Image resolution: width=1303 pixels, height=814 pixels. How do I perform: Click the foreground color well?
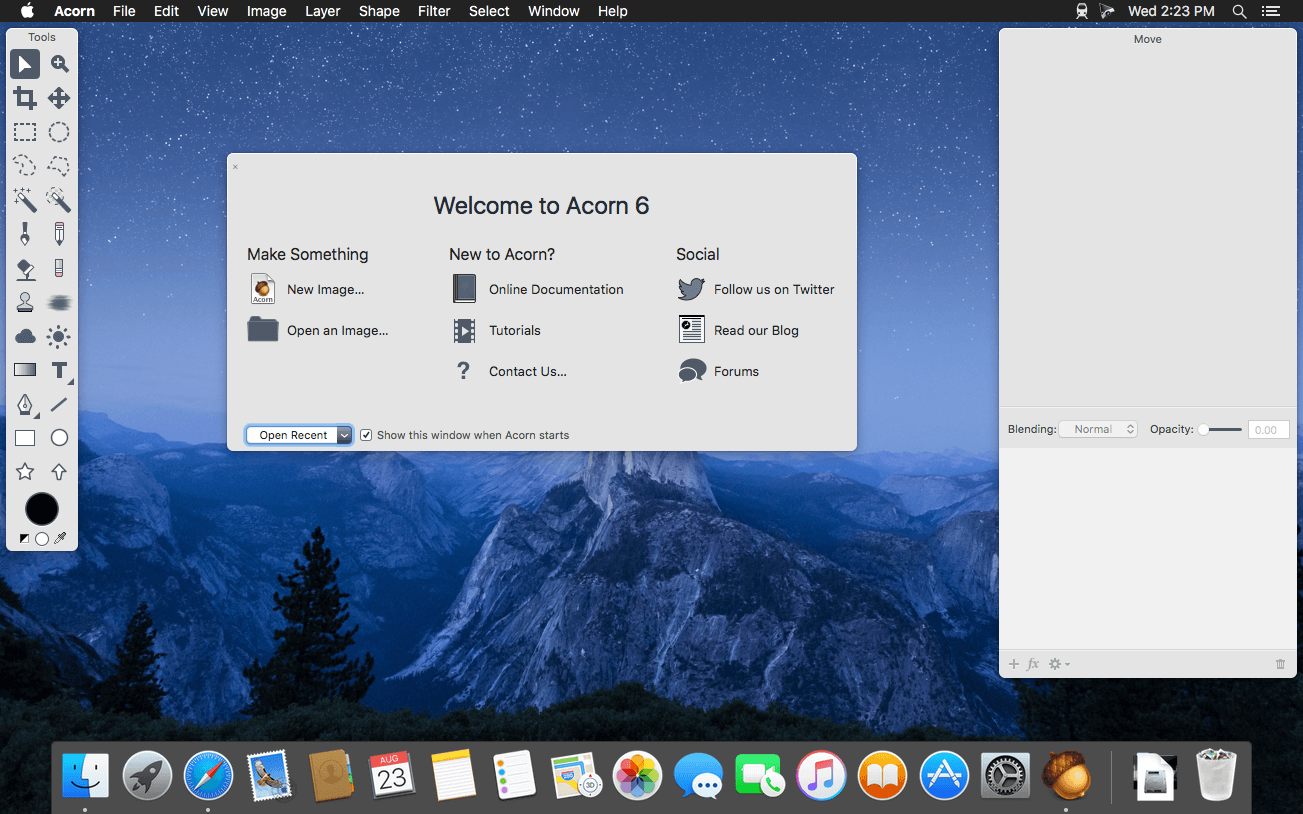coord(41,509)
